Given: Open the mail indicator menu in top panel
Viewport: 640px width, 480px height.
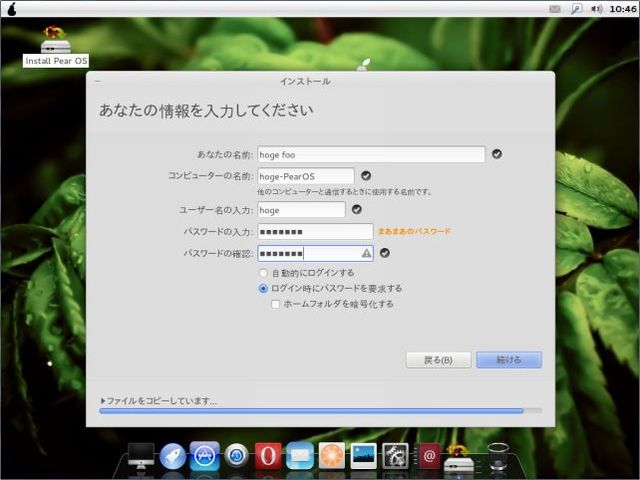Looking at the screenshot, I should point(555,9).
